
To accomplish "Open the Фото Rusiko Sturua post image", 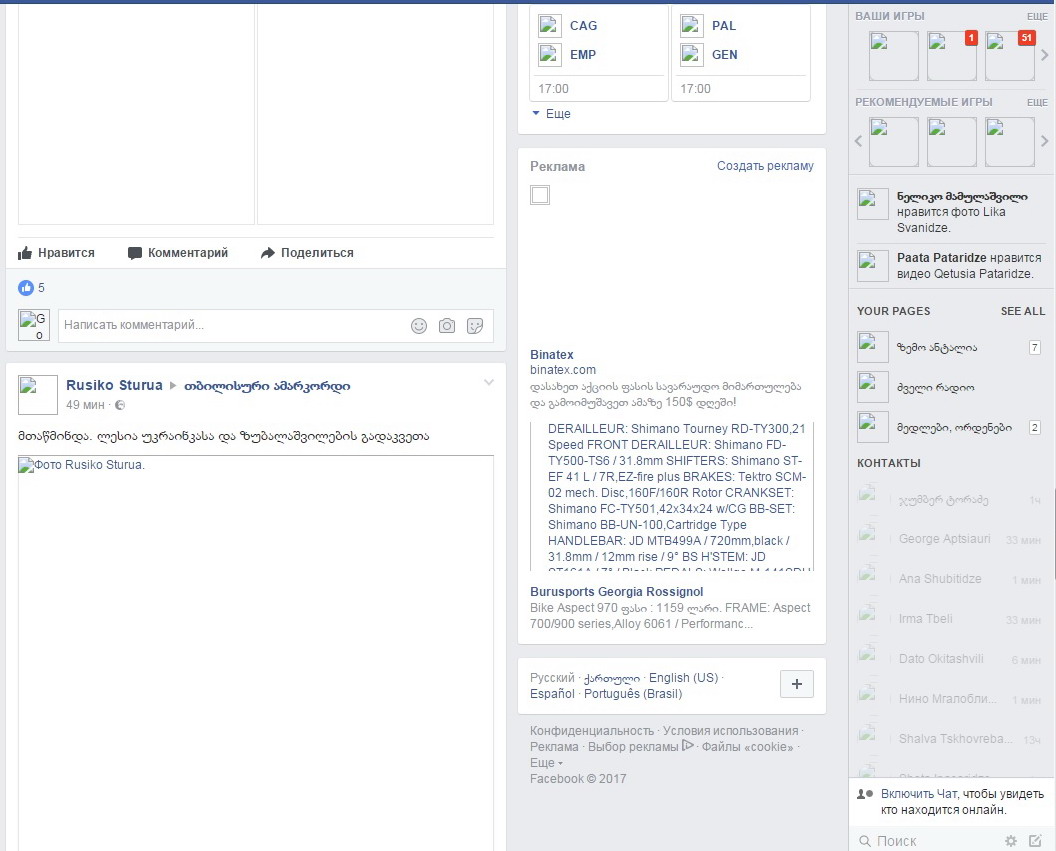I will 255,653.
